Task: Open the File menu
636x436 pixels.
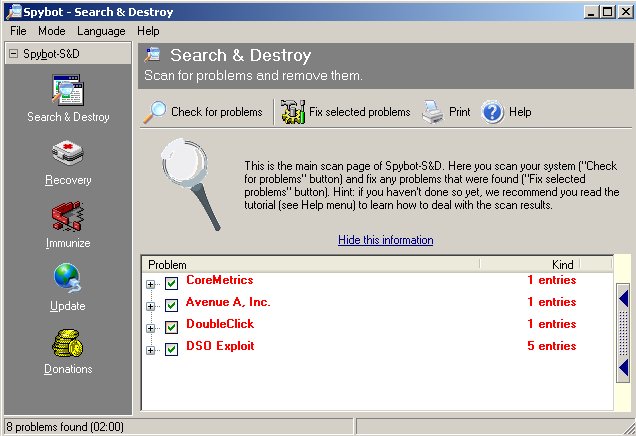Action: click(18, 31)
